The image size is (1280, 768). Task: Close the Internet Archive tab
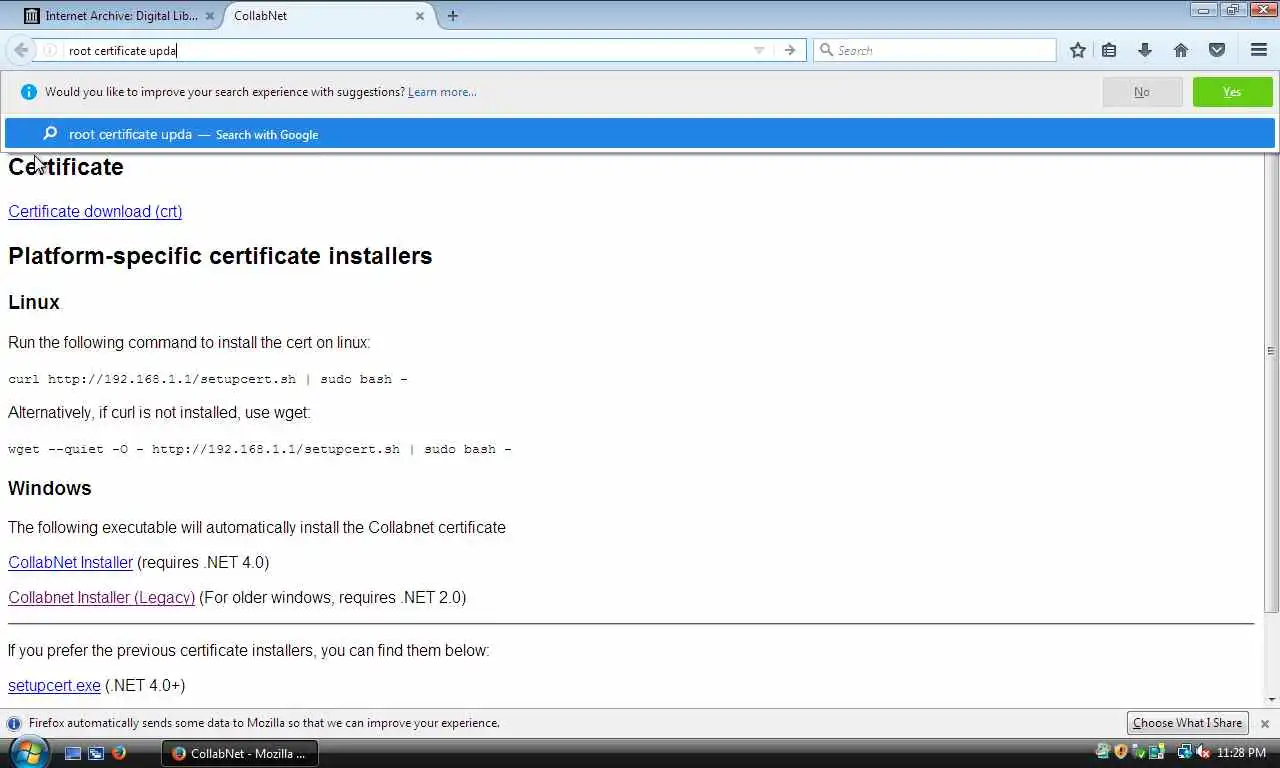(x=210, y=16)
